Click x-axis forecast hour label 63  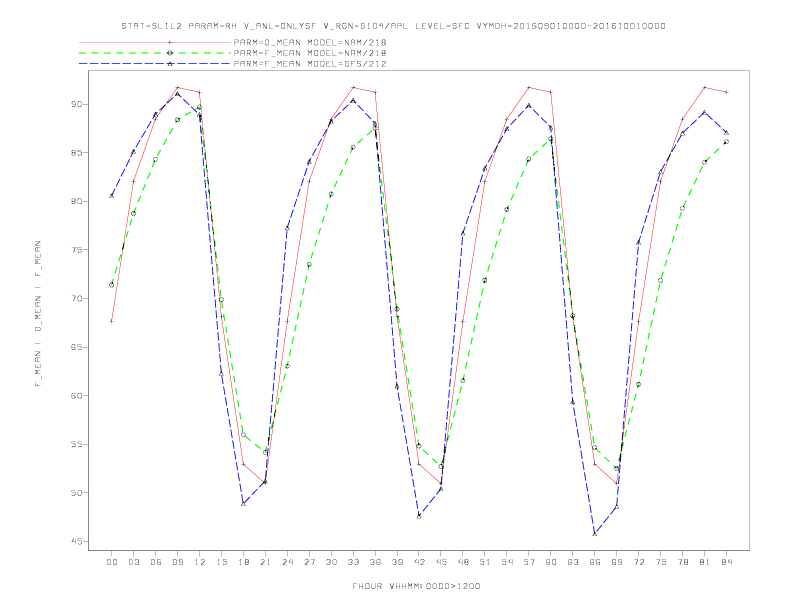573,562
